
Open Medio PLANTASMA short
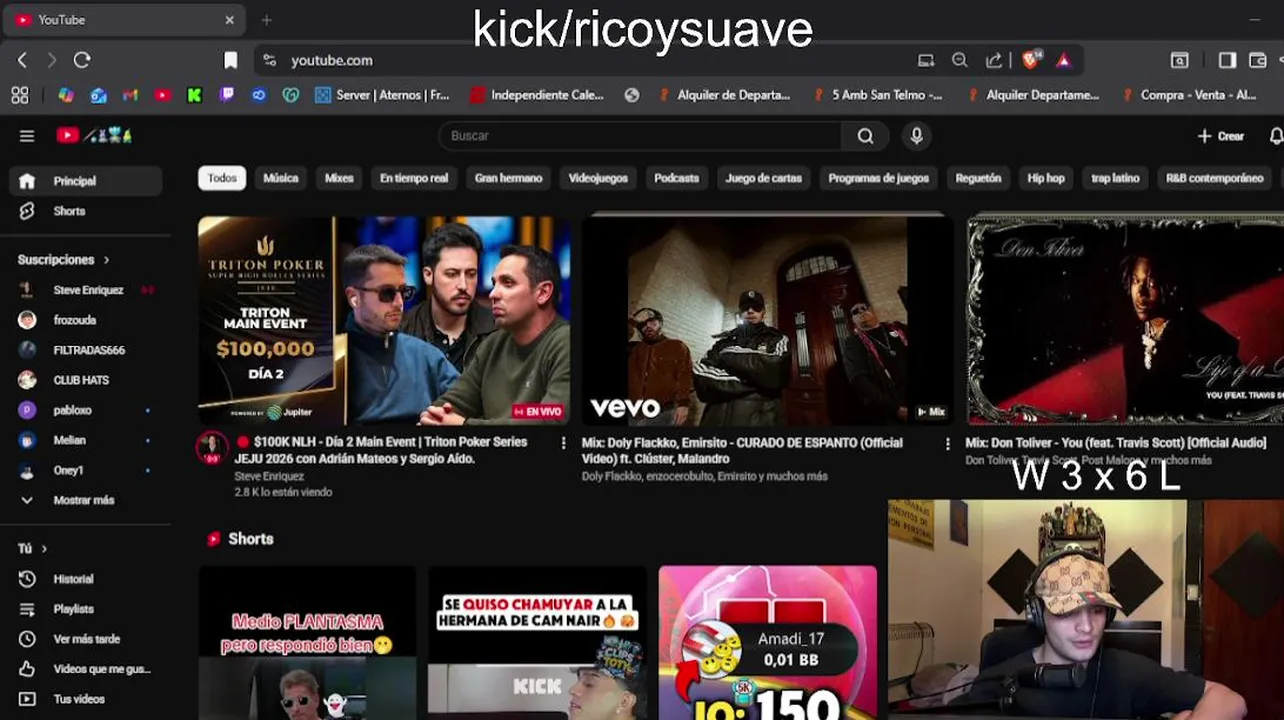point(307,643)
